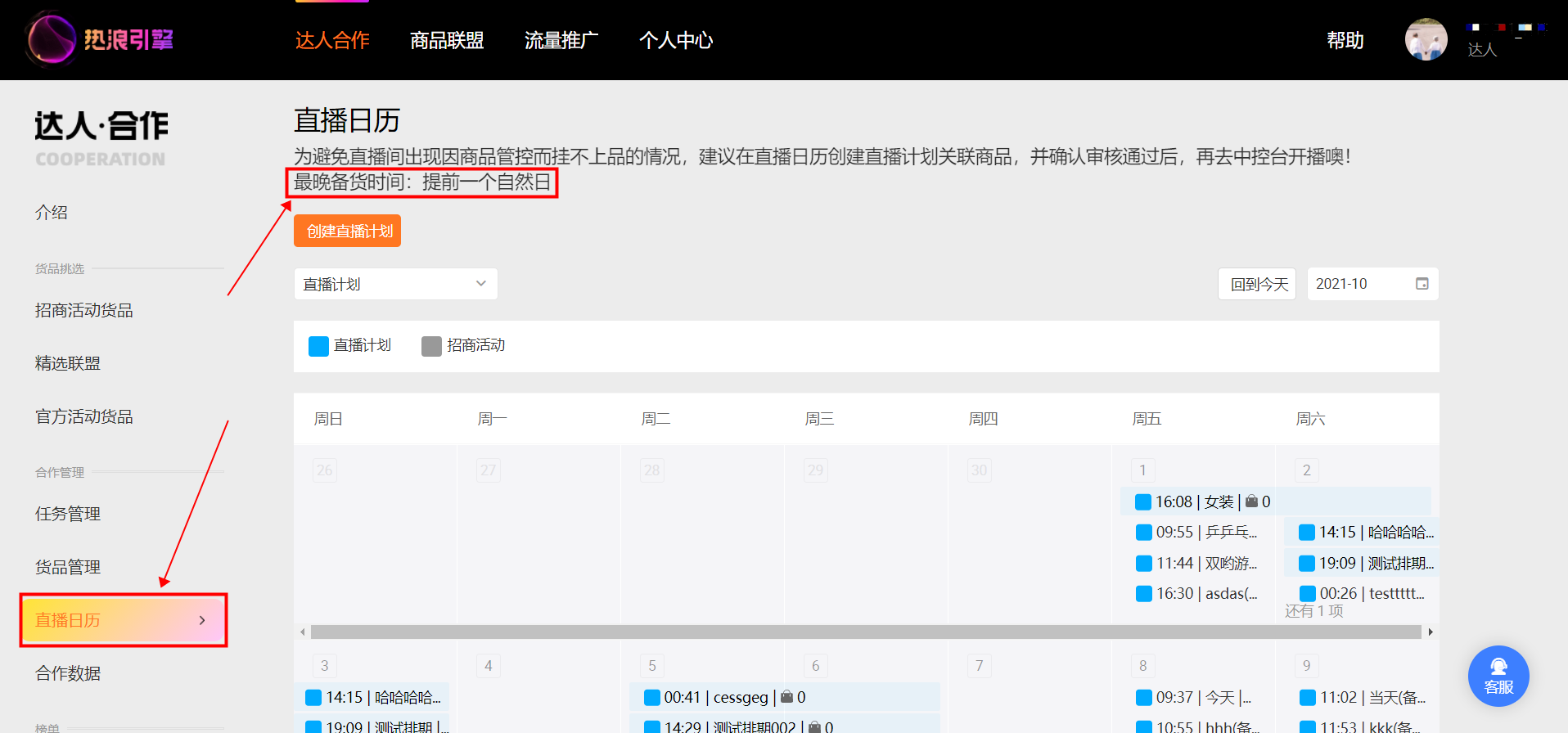Click shopping bag icon on 00:41 cessgeg entry

786,697
